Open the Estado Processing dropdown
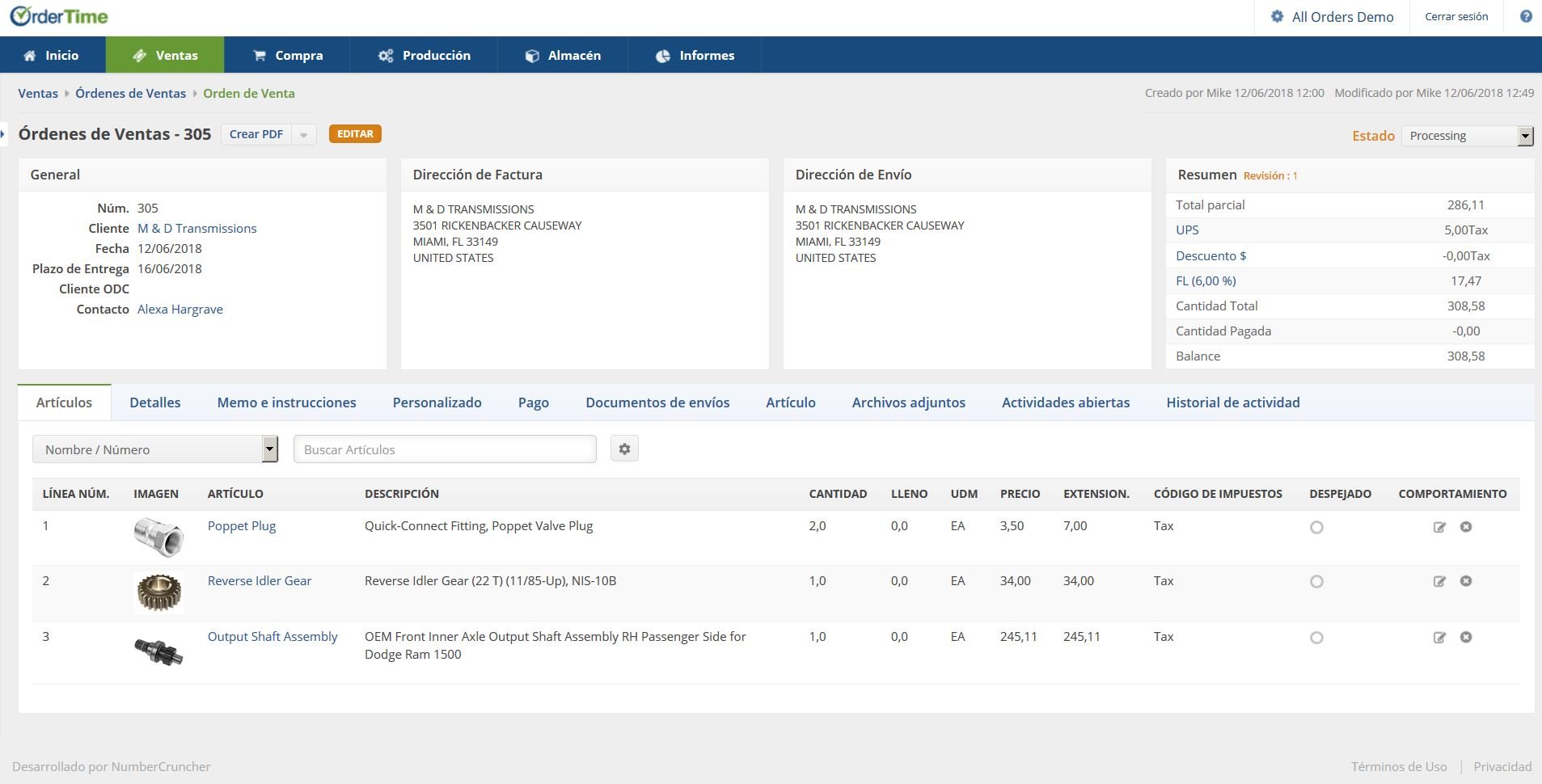The image size is (1542, 784). [x=1468, y=136]
